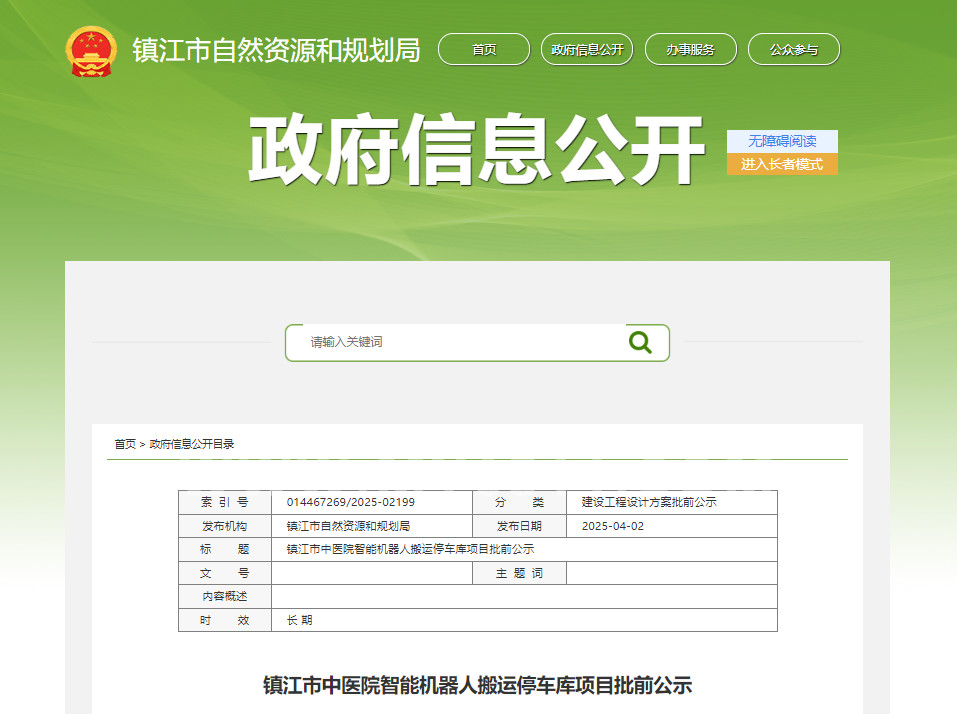
Task: Click the bold article heading below the table
Action: (x=477, y=685)
